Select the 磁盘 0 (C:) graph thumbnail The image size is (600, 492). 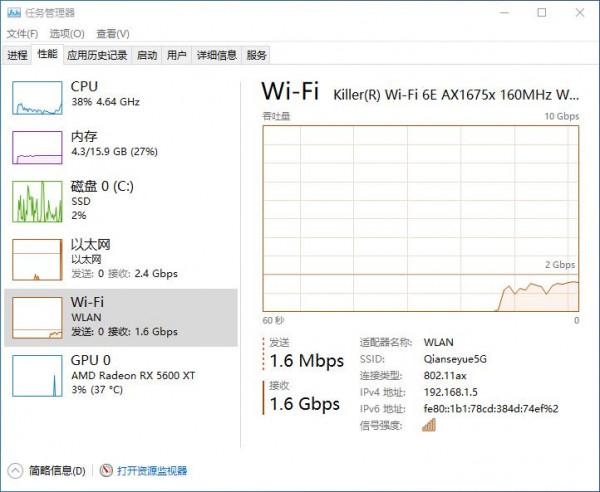[x=37, y=202]
